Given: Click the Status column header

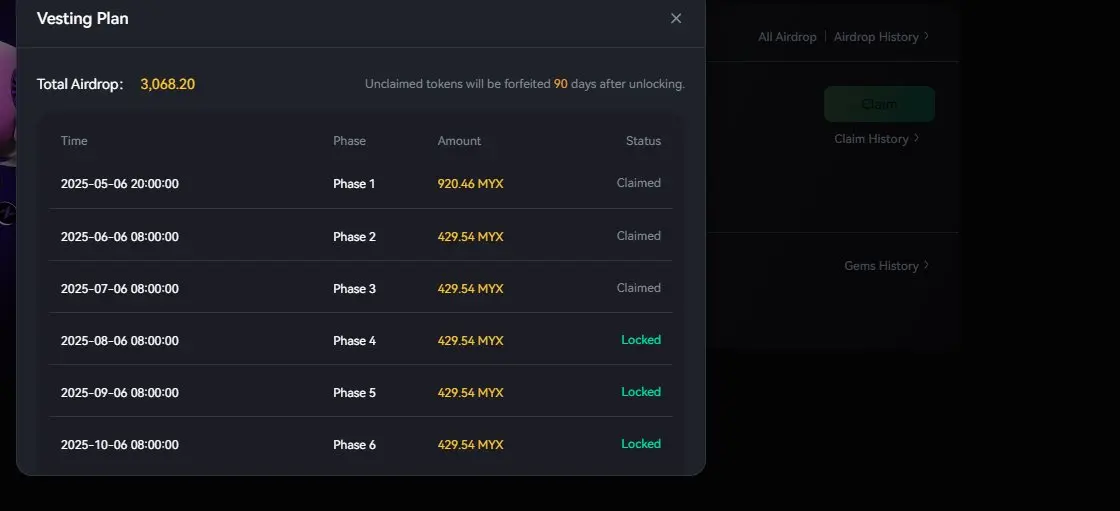Looking at the screenshot, I should pos(643,141).
